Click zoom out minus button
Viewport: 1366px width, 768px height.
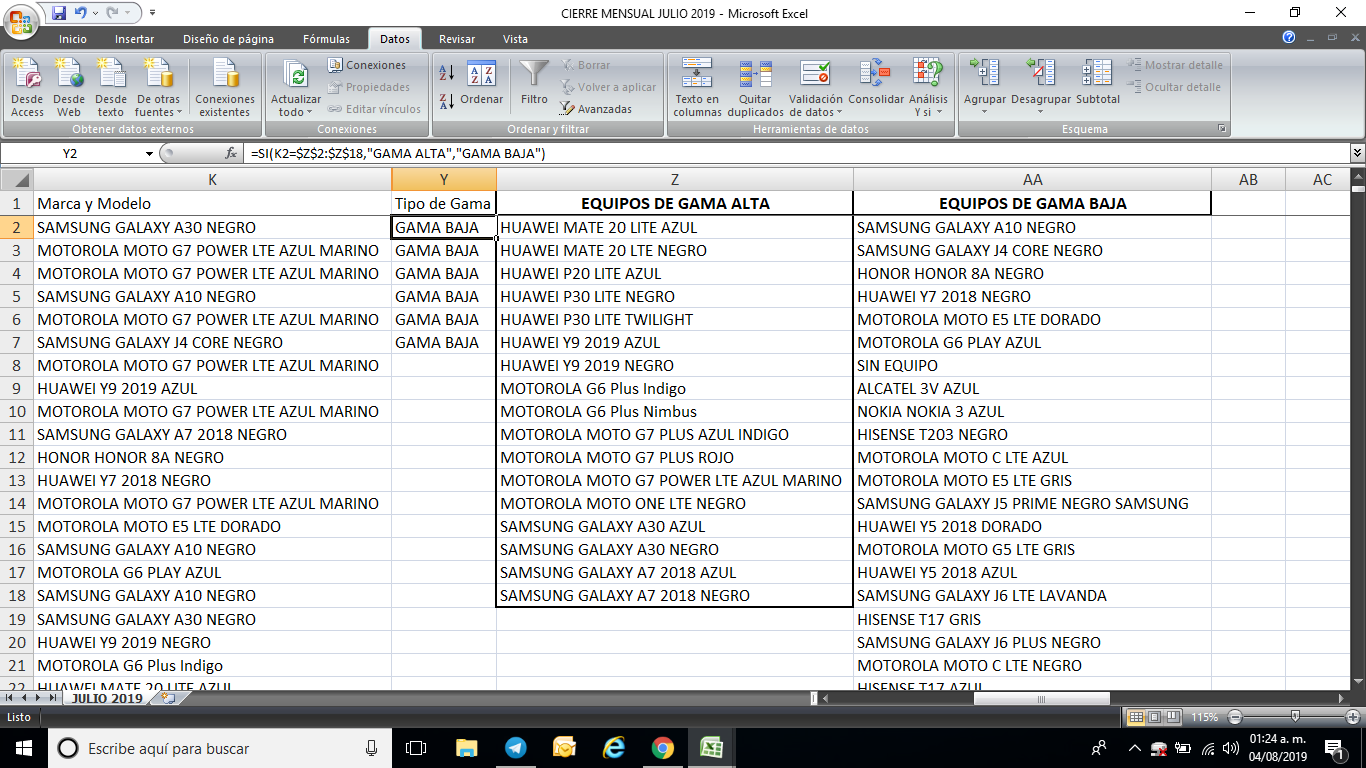tap(1235, 717)
